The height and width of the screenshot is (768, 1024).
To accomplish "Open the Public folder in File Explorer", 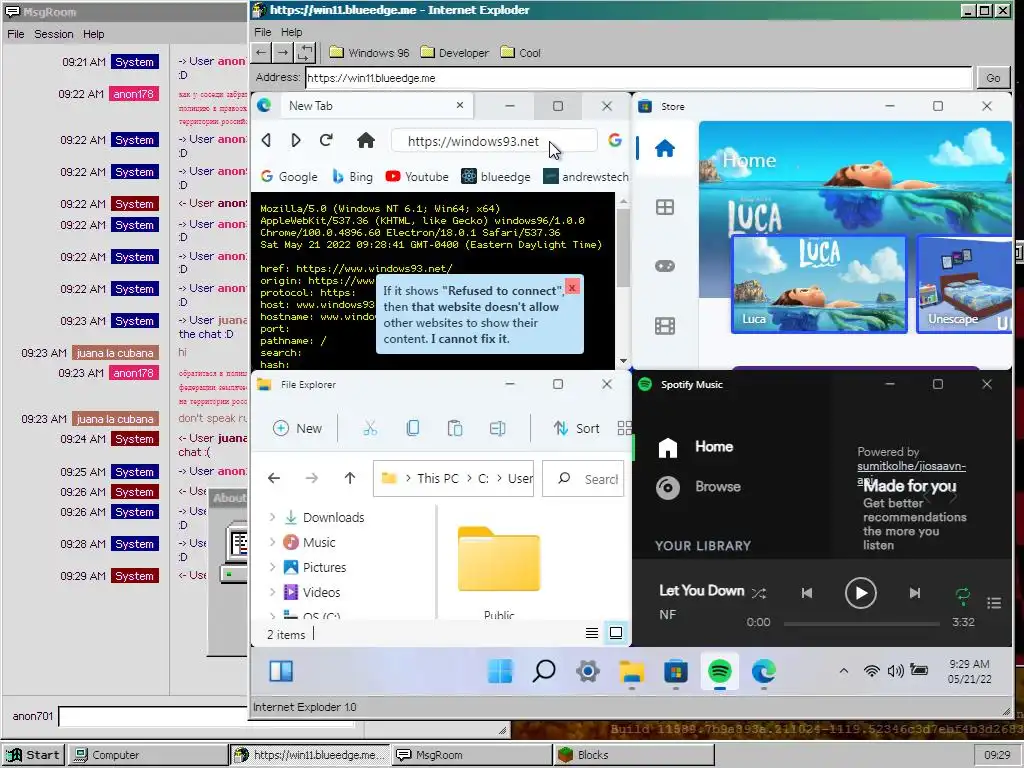I will 499,571.
